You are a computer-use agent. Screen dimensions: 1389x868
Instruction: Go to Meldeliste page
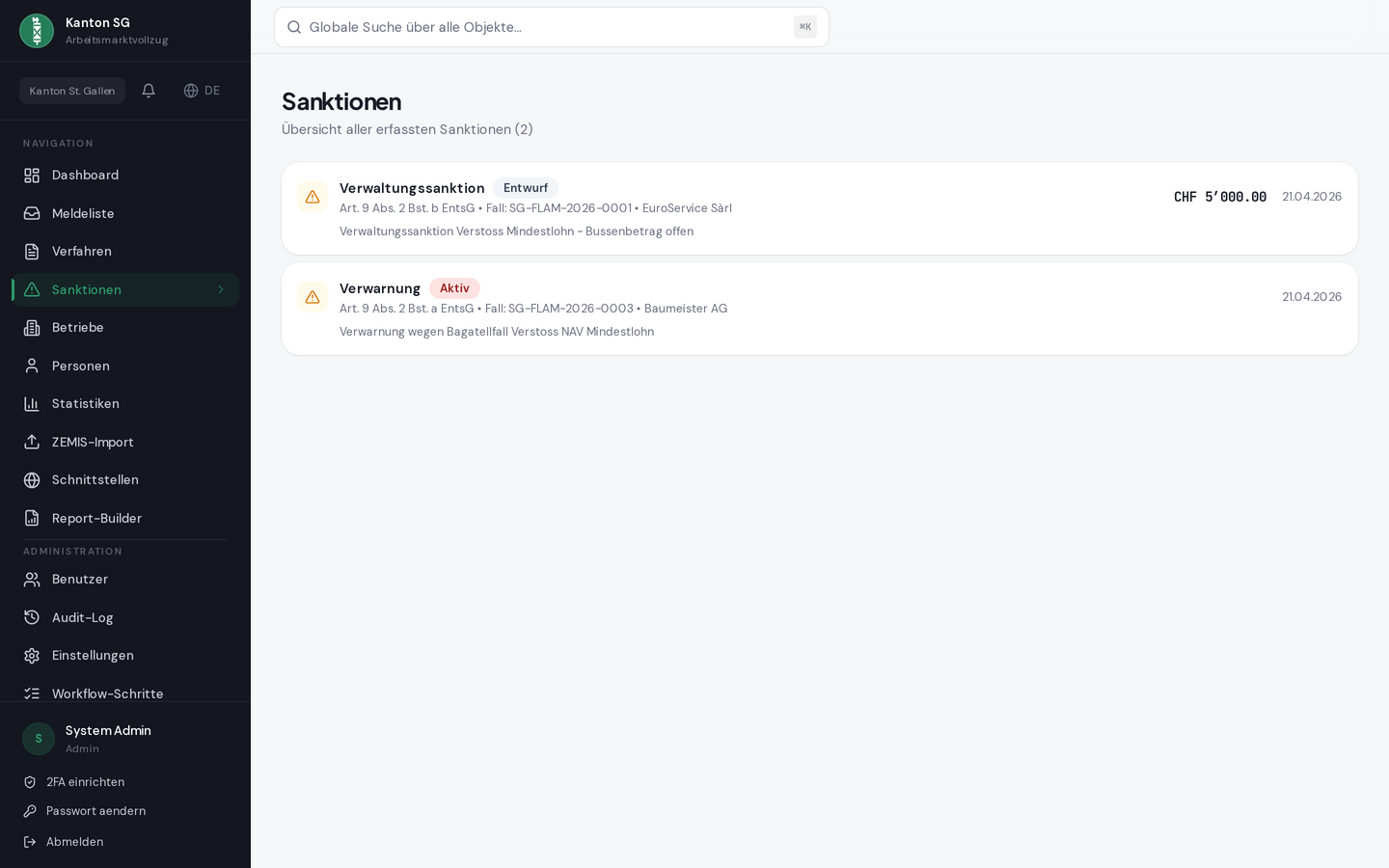pyautogui.click(x=125, y=213)
